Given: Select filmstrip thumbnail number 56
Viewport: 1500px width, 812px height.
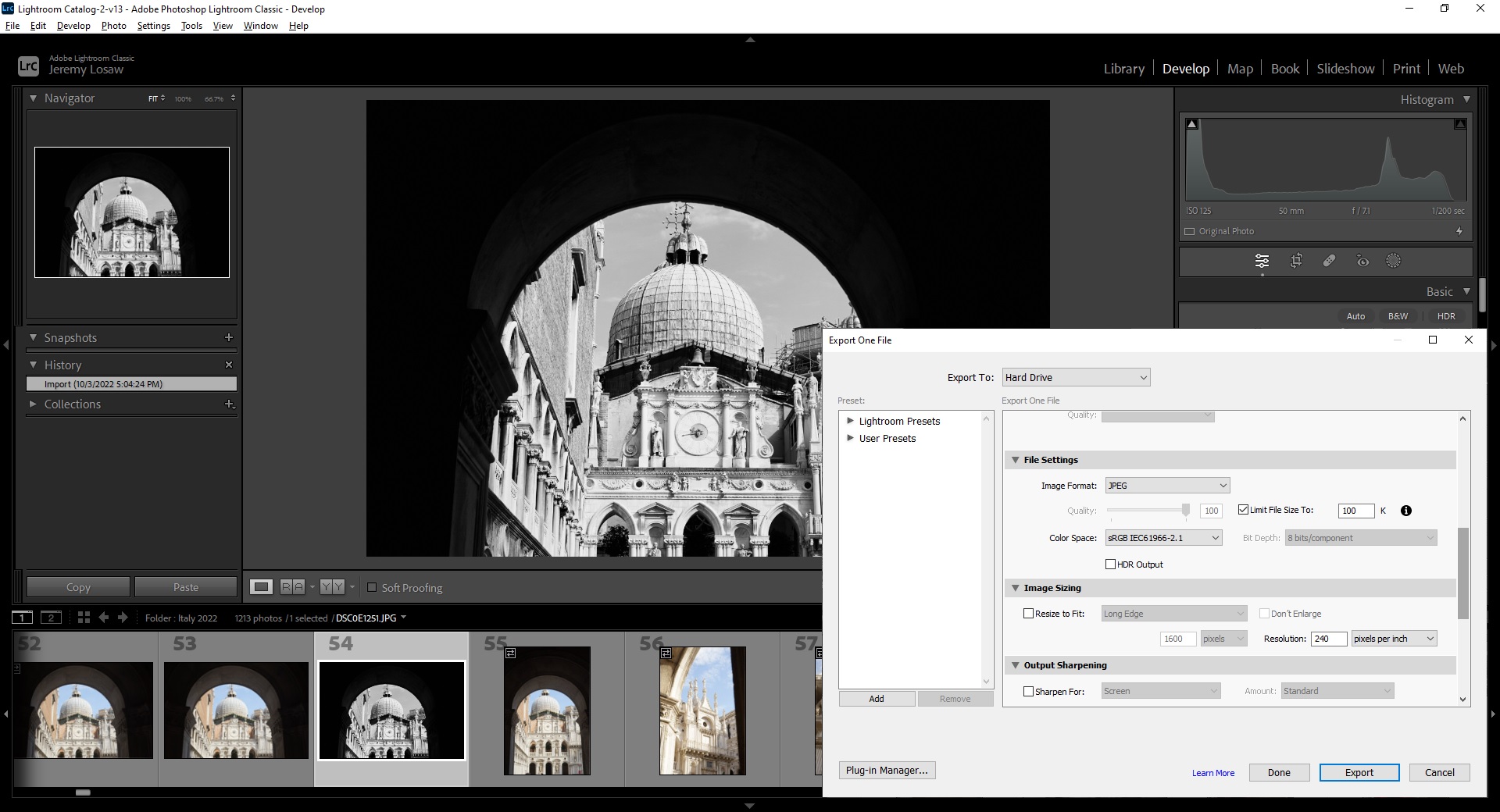Looking at the screenshot, I should [x=702, y=710].
